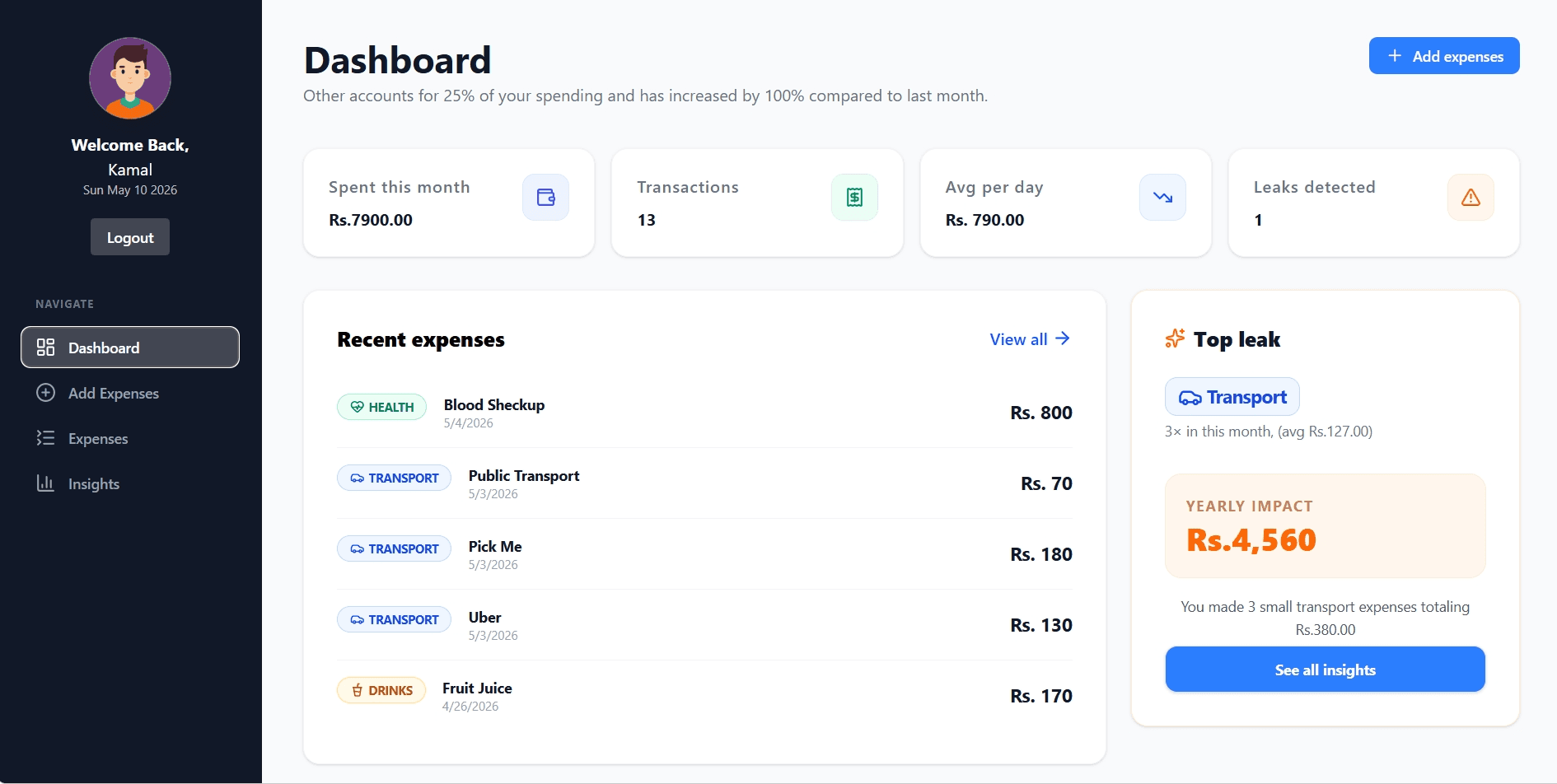Click the date 4/26/2026 under Fruit Juice
The width and height of the screenshot is (1557, 784).
(x=470, y=707)
